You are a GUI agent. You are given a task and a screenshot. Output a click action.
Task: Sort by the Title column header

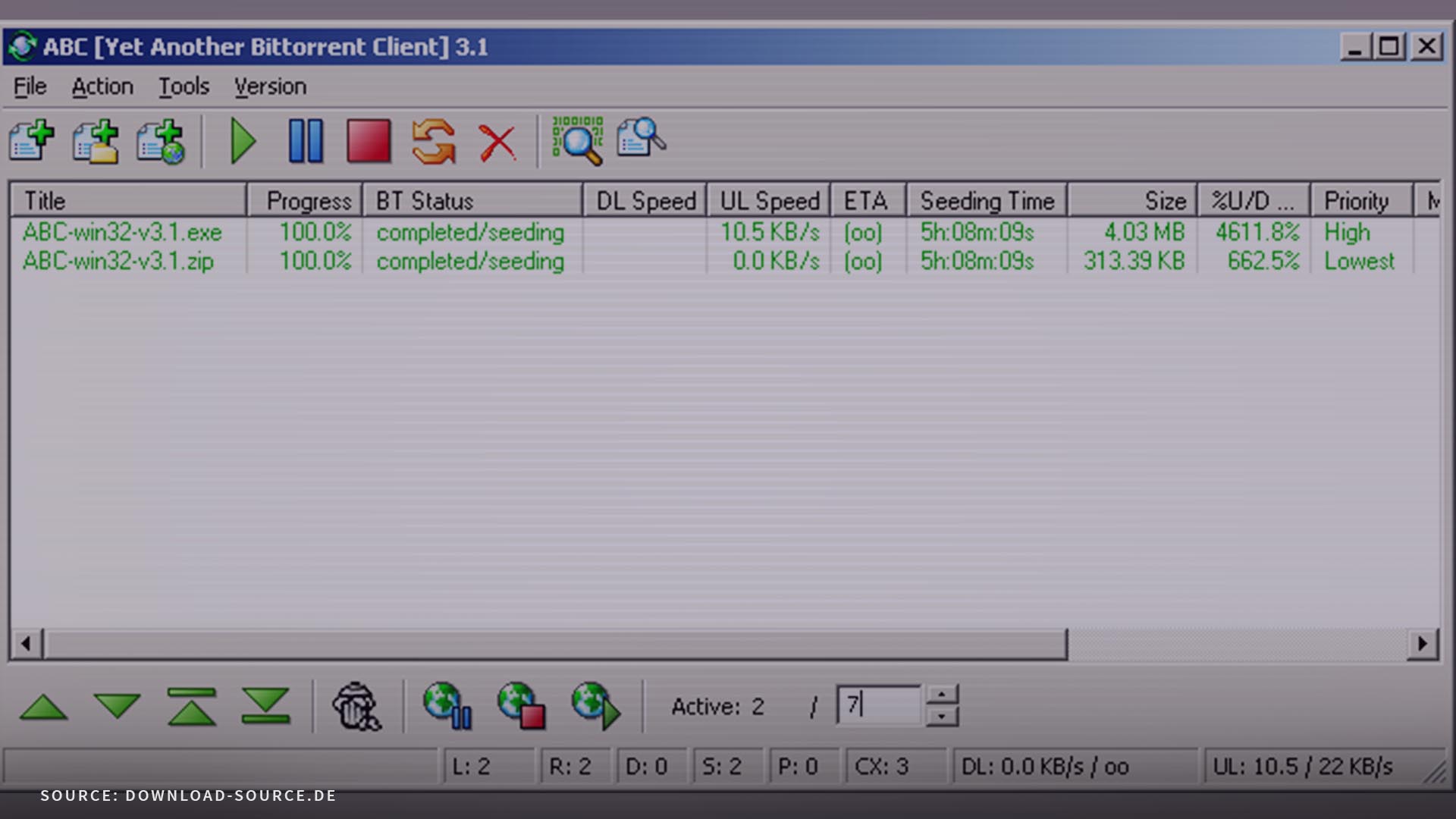coord(128,200)
